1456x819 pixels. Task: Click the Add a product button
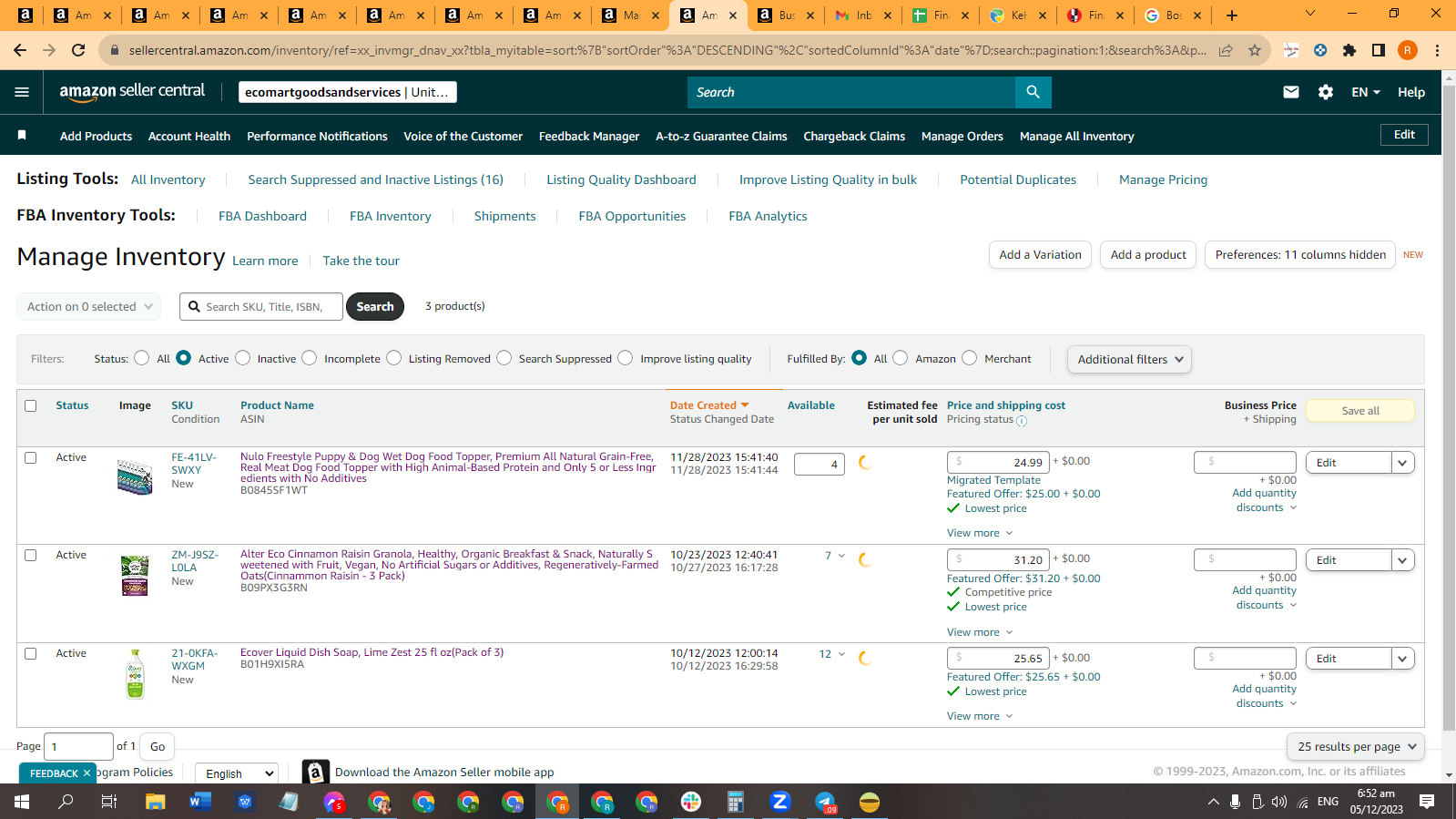(1148, 255)
